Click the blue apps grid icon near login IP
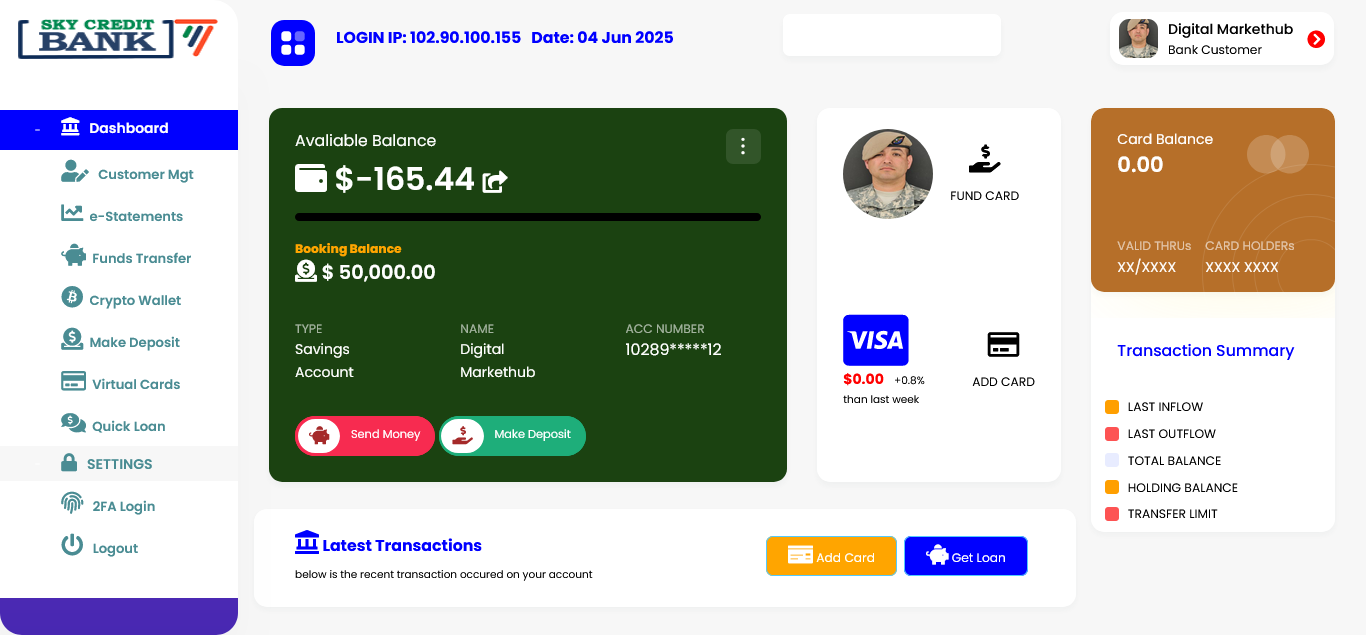This screenshot has width=1366, height=635. (293, 43)
